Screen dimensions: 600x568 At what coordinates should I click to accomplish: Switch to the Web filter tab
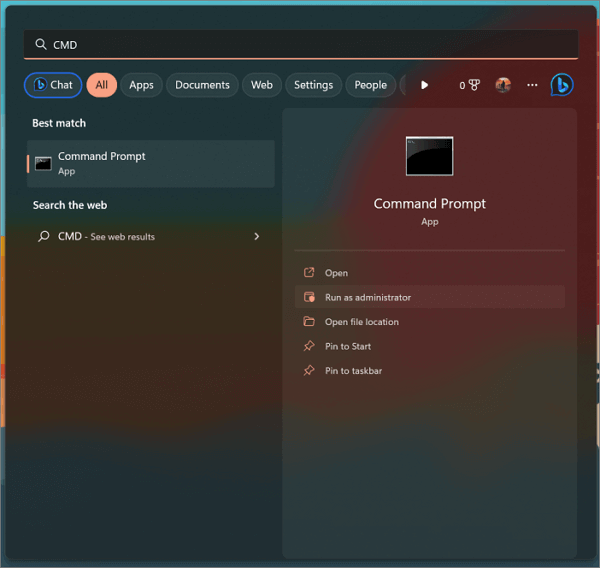pos(262,85)
